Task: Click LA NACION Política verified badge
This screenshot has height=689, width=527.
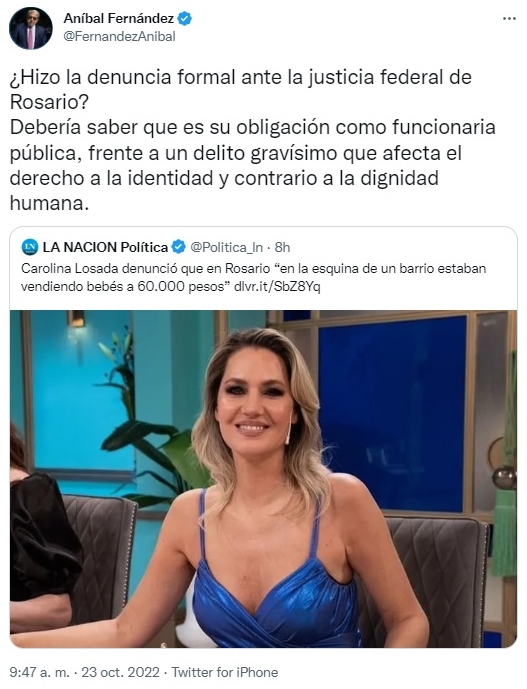Action: 178,247
